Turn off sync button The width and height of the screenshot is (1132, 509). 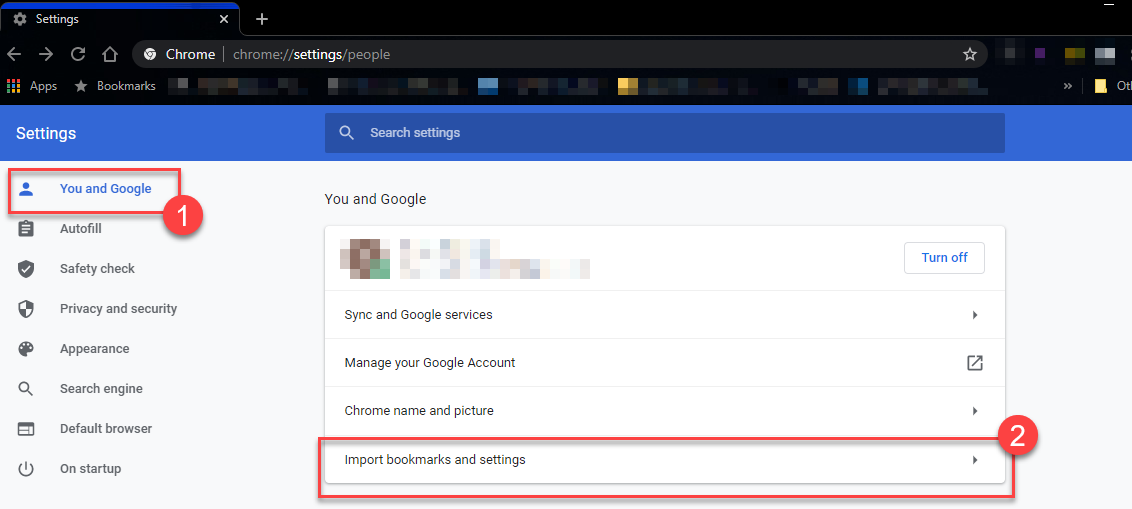pyautogui.click(x=944, y=258)
